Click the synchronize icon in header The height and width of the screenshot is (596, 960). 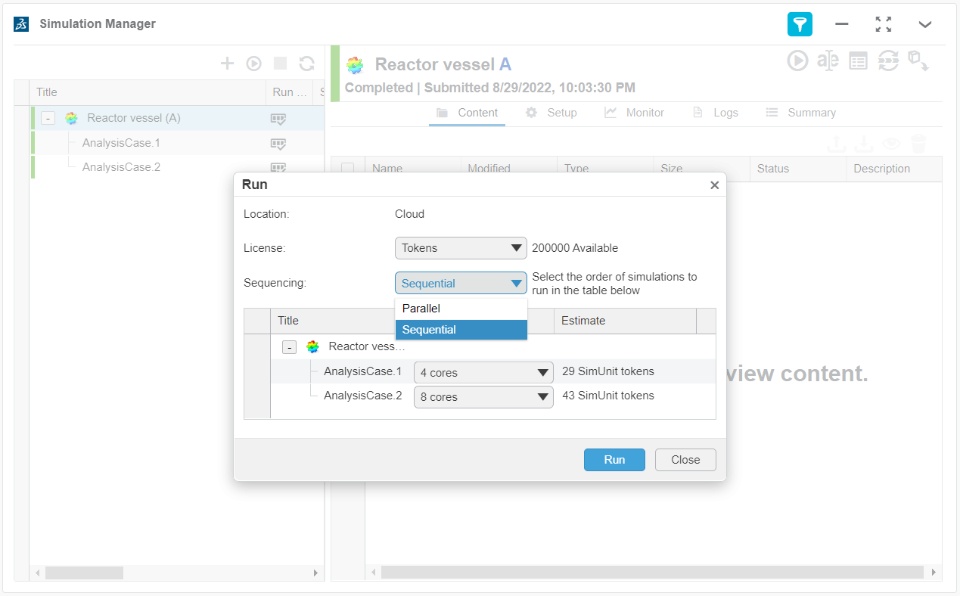click(x=888, y=61)
